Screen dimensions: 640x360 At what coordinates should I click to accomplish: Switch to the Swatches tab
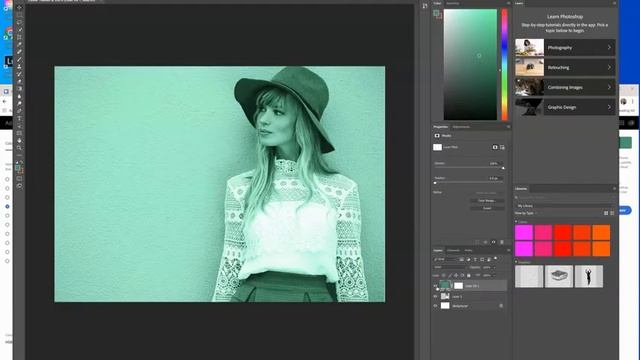(x=453, y=3)
